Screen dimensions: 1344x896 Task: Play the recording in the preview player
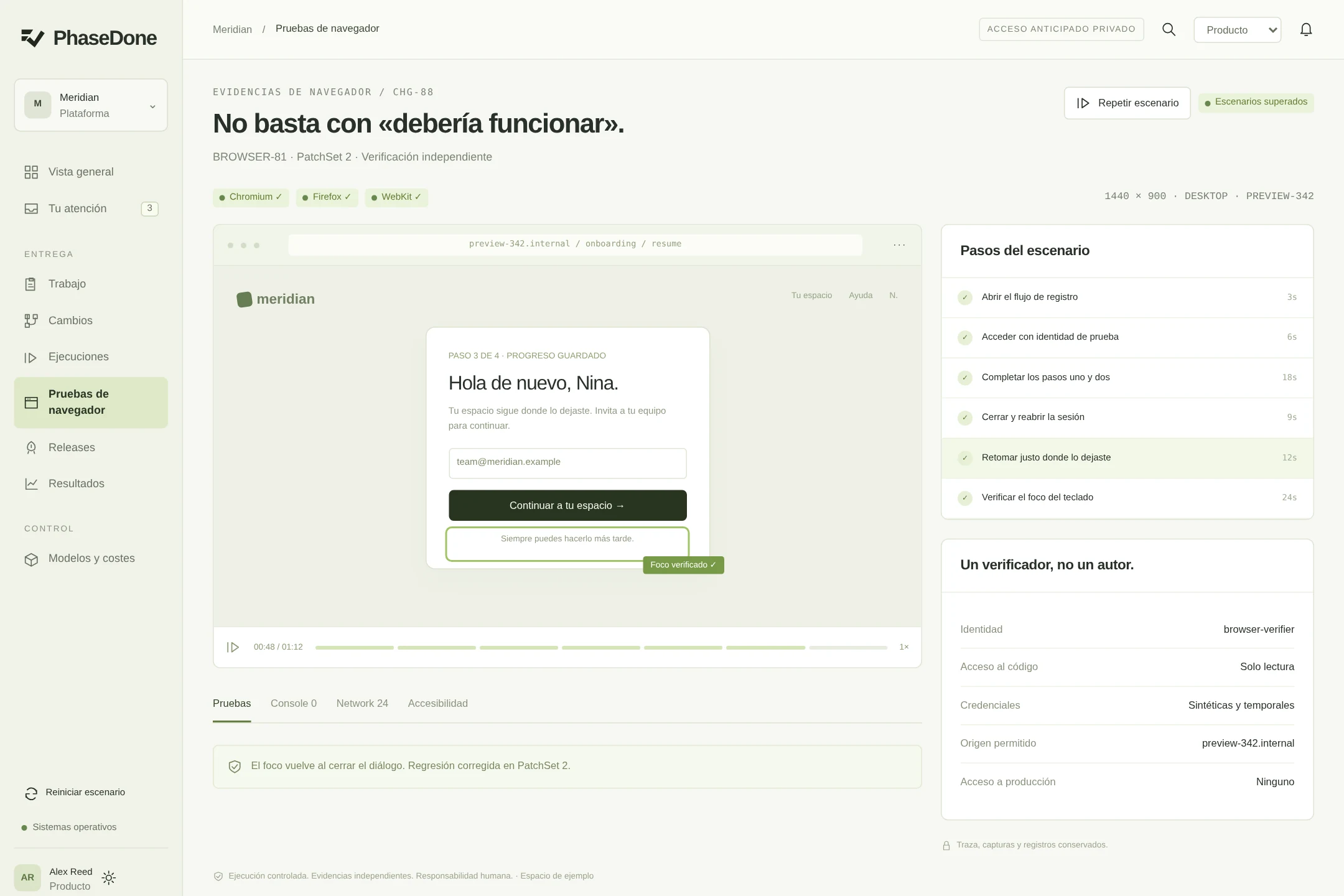point(233,647)
